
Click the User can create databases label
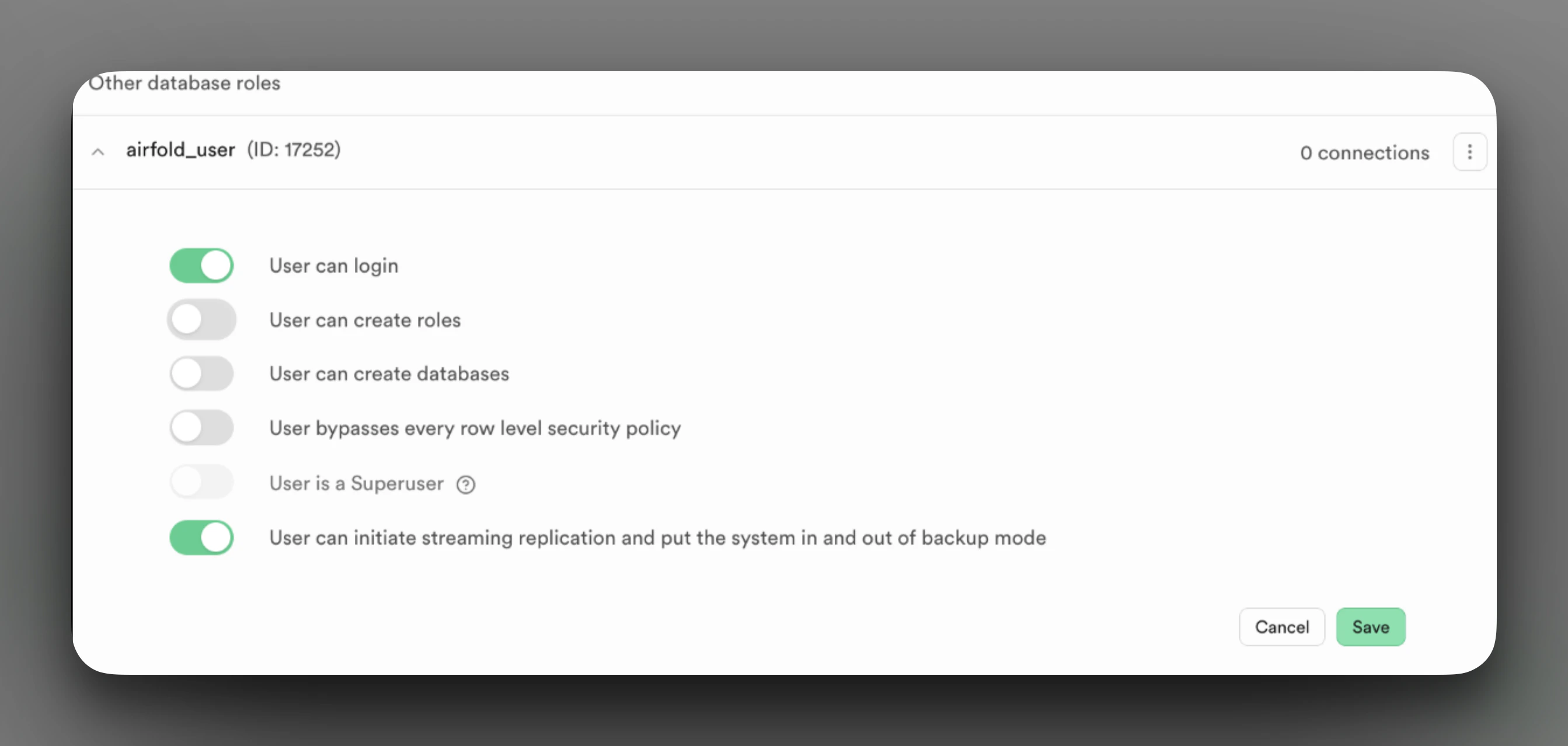389,374
